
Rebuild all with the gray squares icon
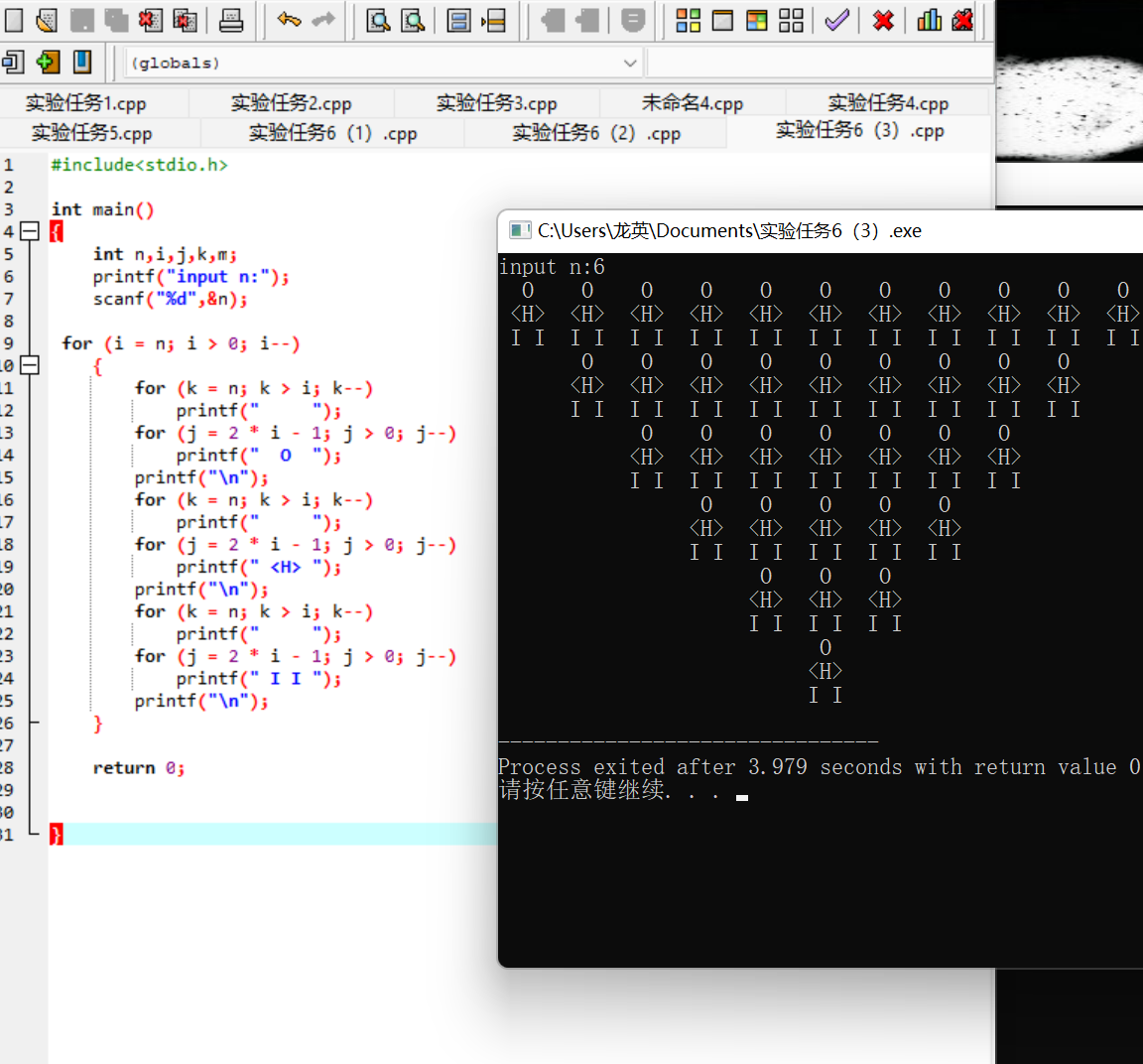click(x=791, y=20)
